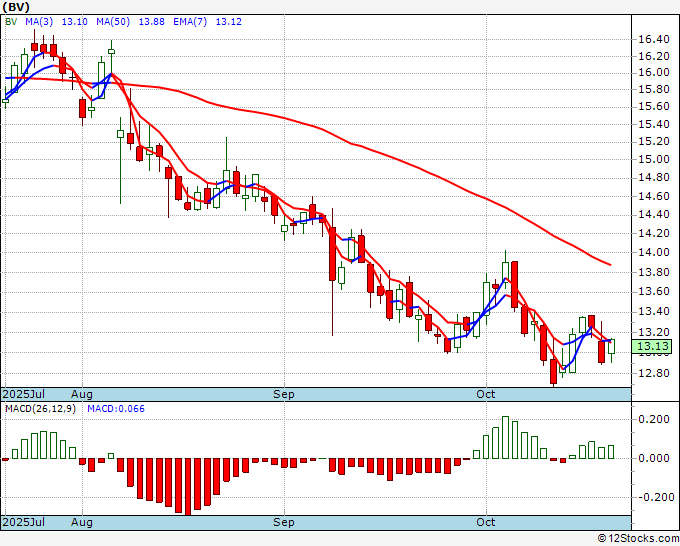The width and height of the screenshot is (680, 546).
Task: Click the Aug label on price chart axis
Action: pos(82,394)
